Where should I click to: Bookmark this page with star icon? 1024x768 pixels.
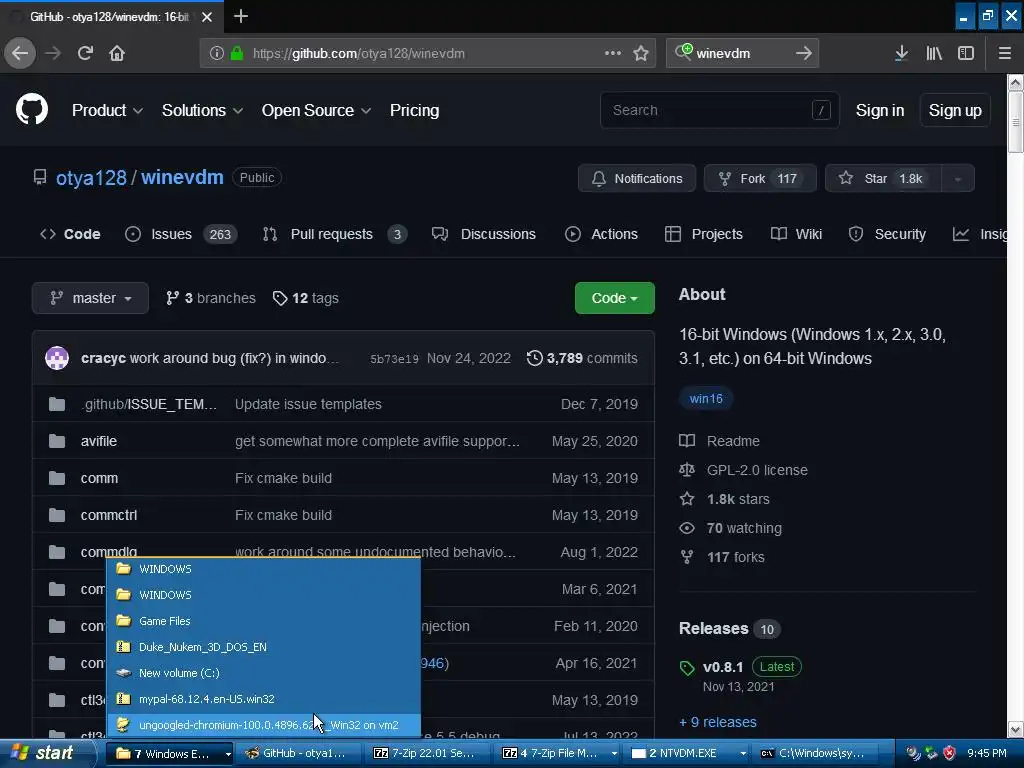point(641,53)
